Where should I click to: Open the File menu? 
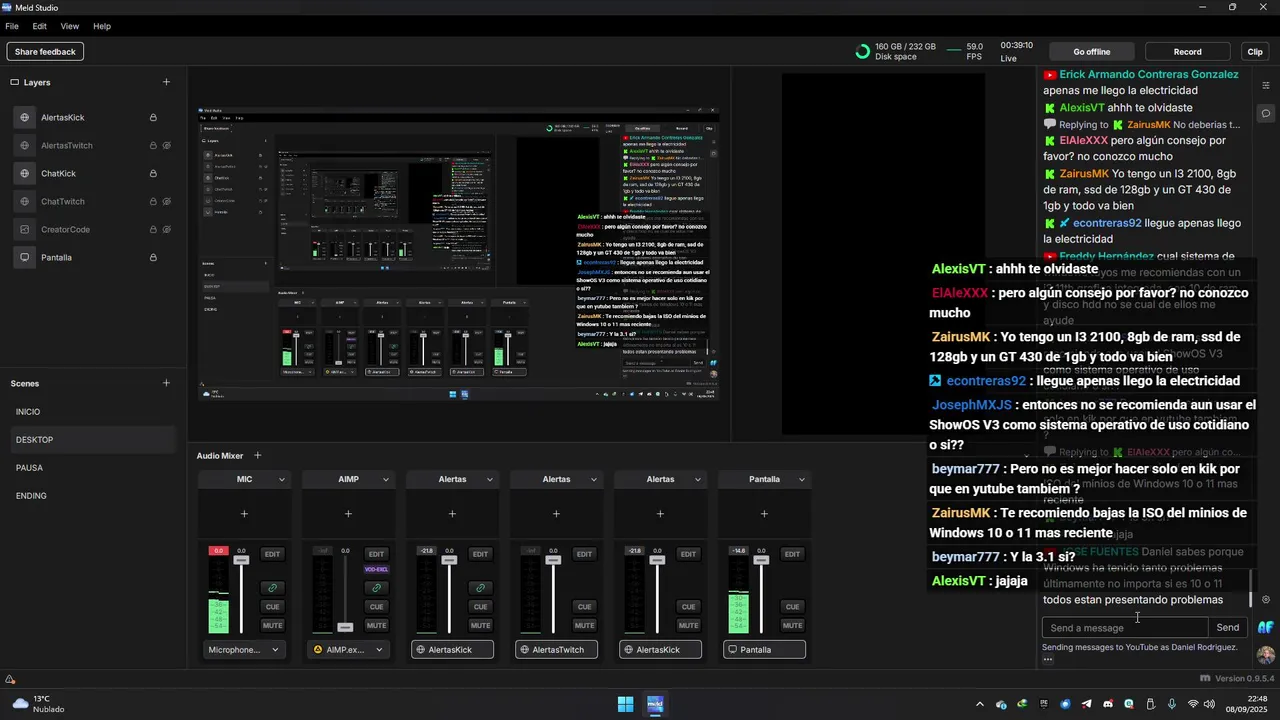pyautogui.click(x=12, y=26)
